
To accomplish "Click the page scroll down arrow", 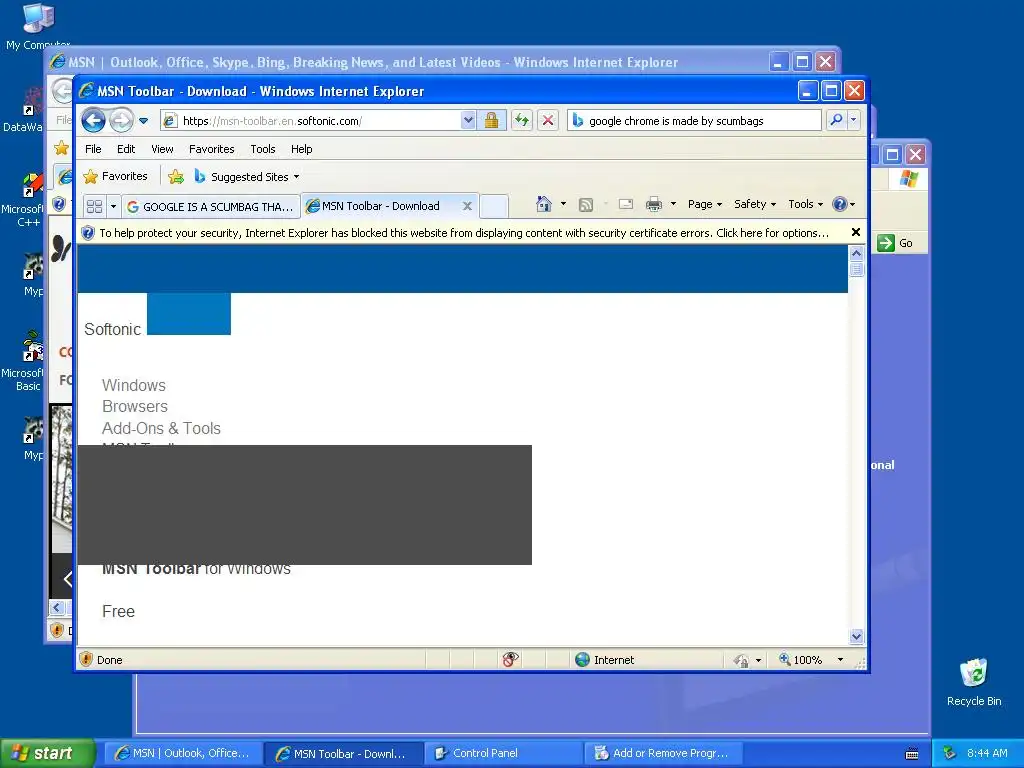I will click(x=856, y=635).
